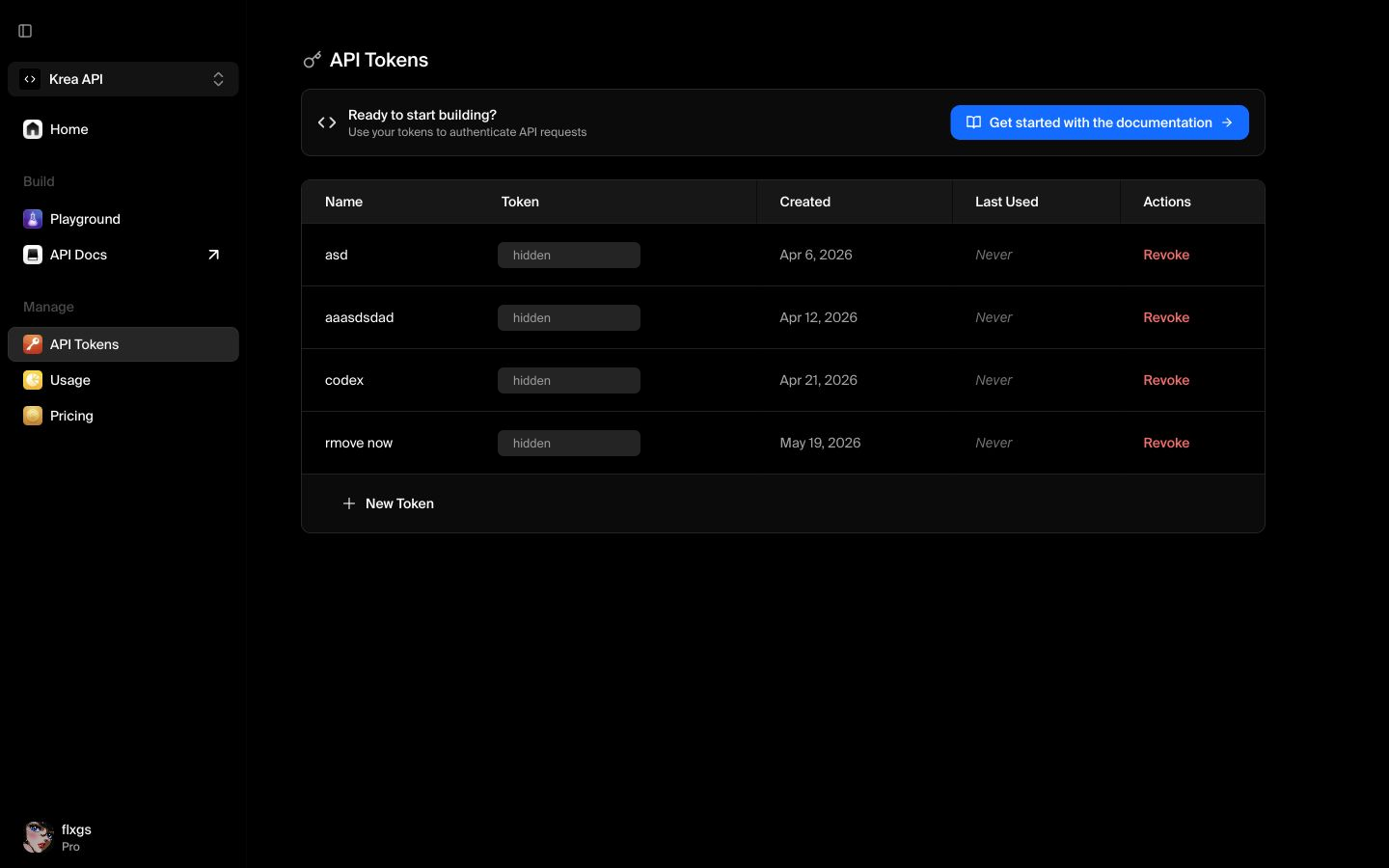
Task: Open API Docs link
Action: pos(123,255)
